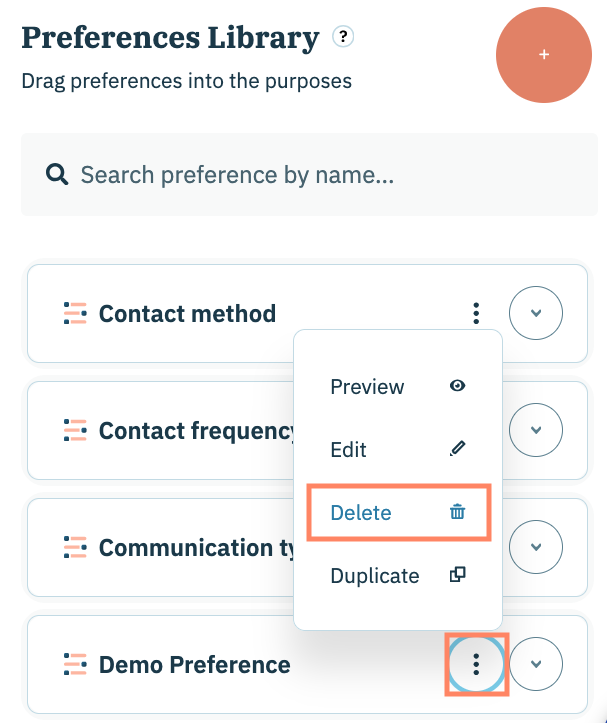Viewport: 607px width, 723px height.
Task: Click the Contact frequency drag handle icon
Action: pos(74,431)
